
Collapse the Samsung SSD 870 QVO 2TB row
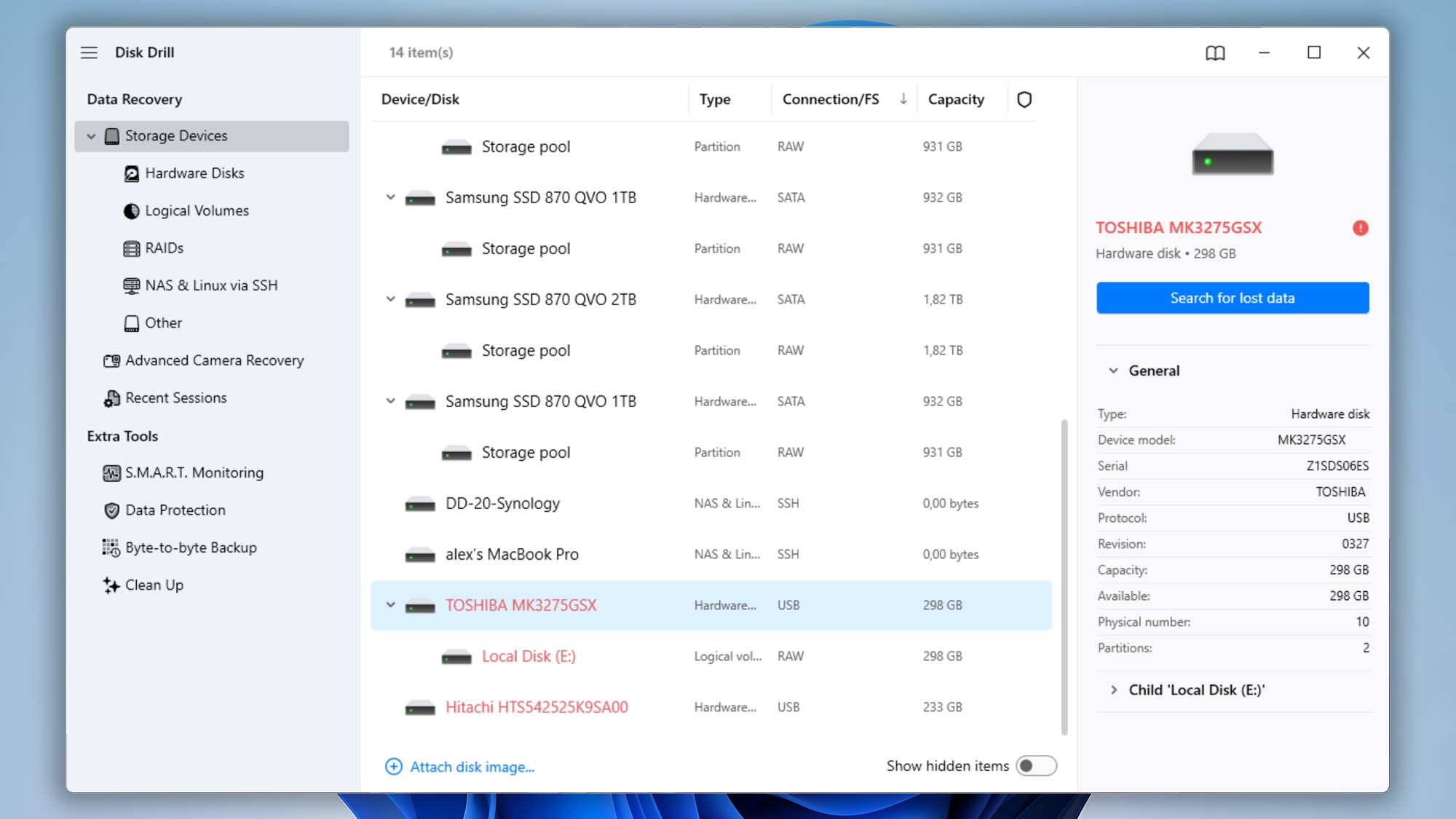tap(391, 299)
